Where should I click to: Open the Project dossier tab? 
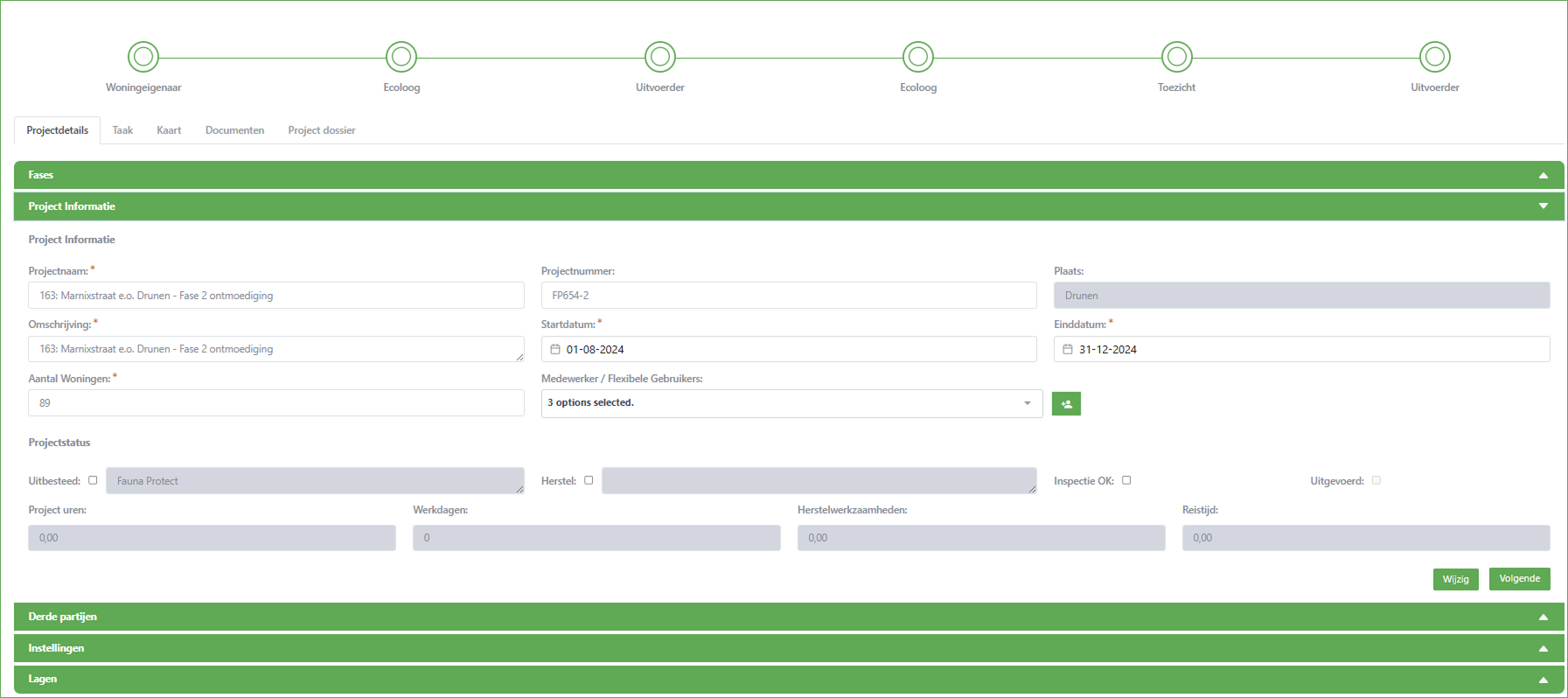point(321,130)
